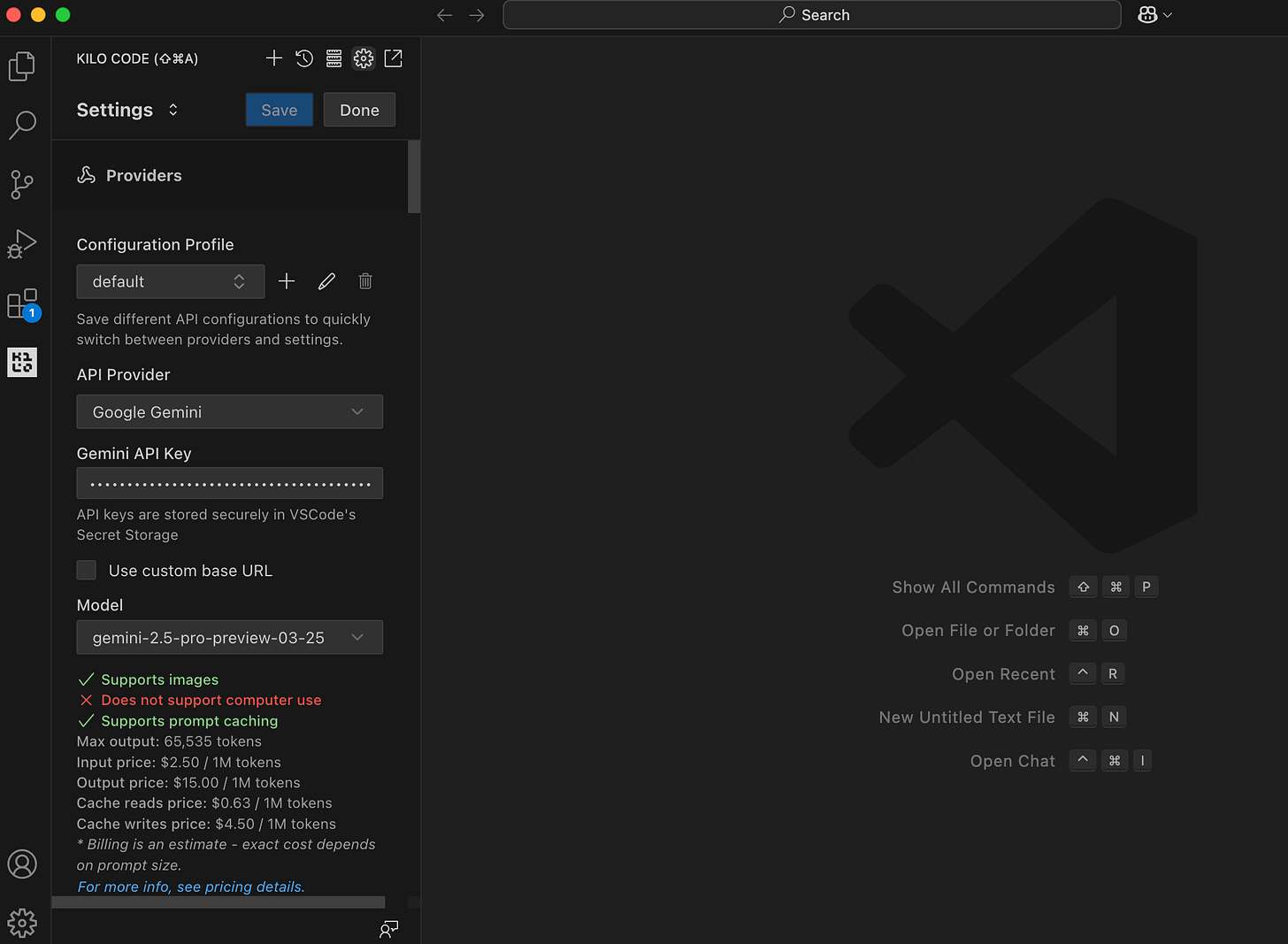1288x944 pixels.
Task: Start new Kilo Code task with plus icon
Action: [274, 58]
